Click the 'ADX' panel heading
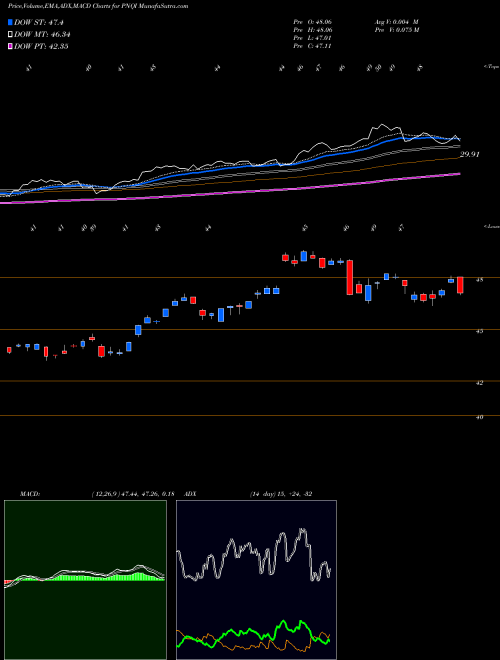 [x=191, y=494]
